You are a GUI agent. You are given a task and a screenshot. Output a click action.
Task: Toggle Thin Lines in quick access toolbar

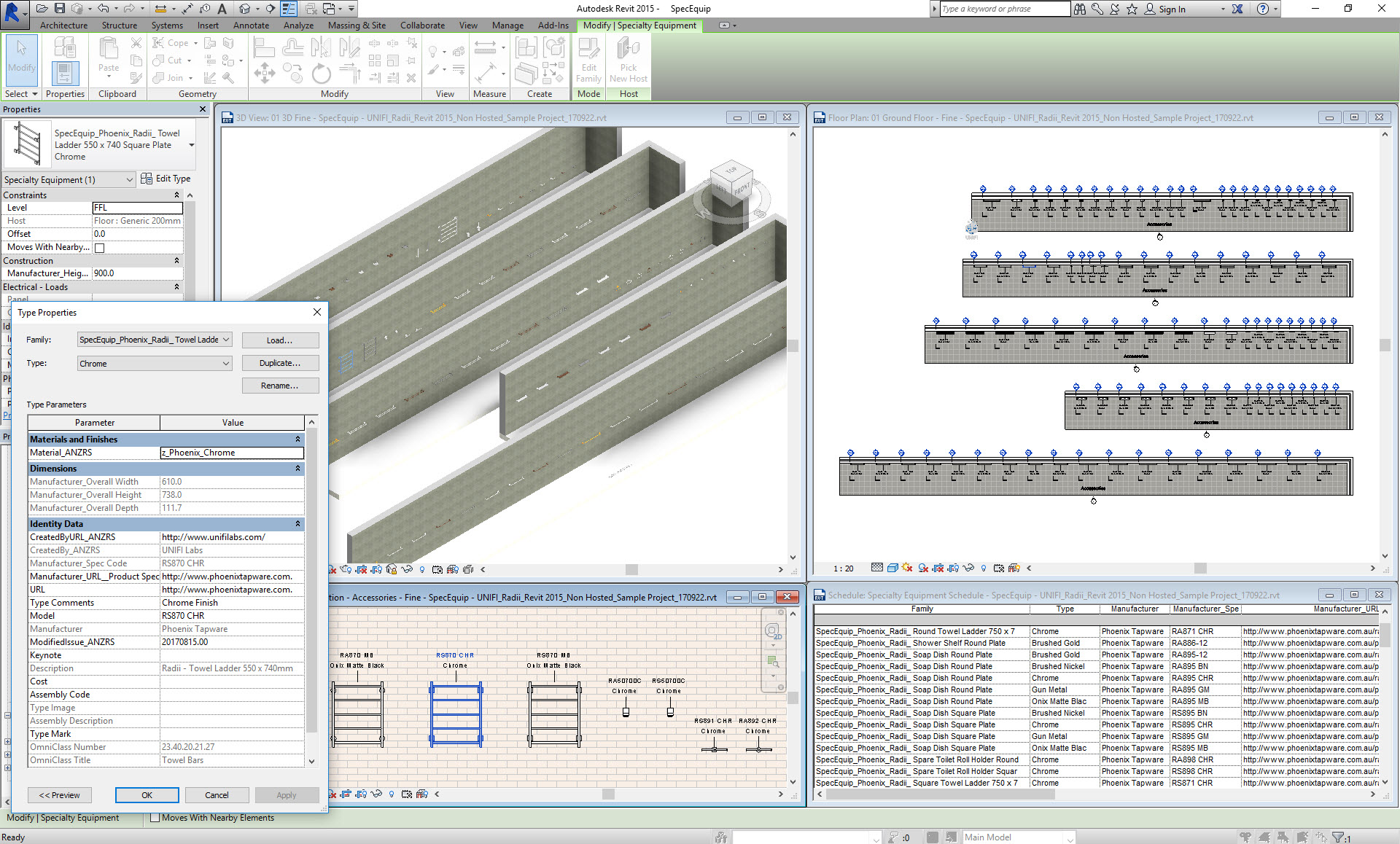point(289,9)
